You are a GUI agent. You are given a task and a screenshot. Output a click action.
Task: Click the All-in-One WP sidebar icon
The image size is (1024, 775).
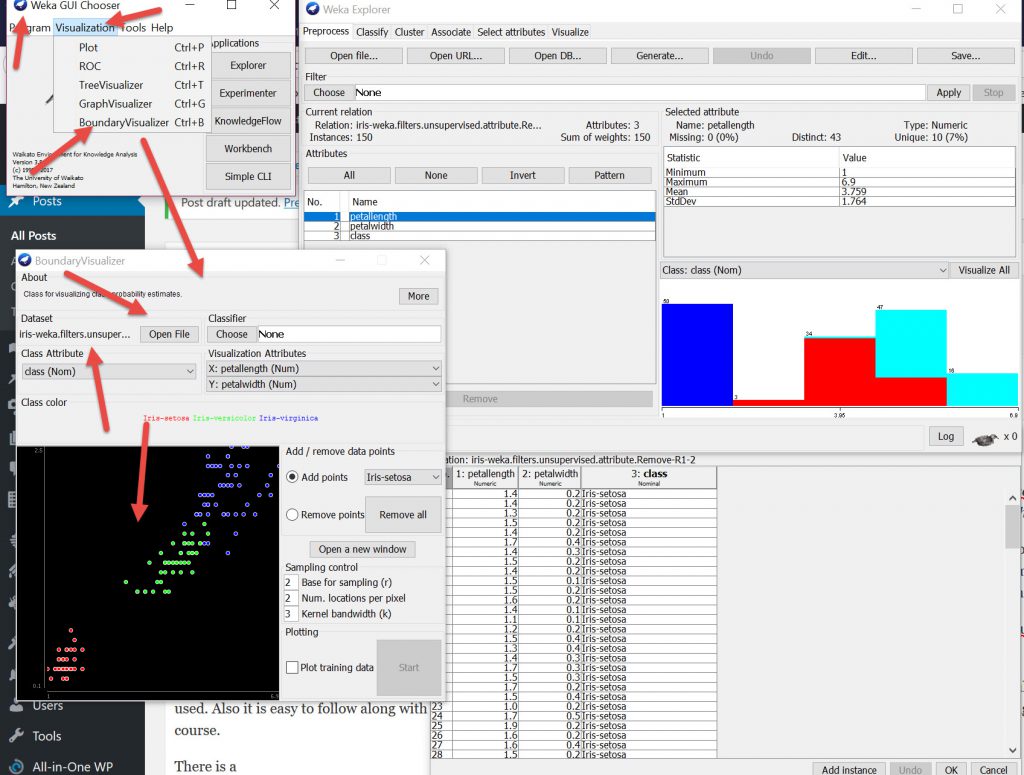tap(16, 767)
